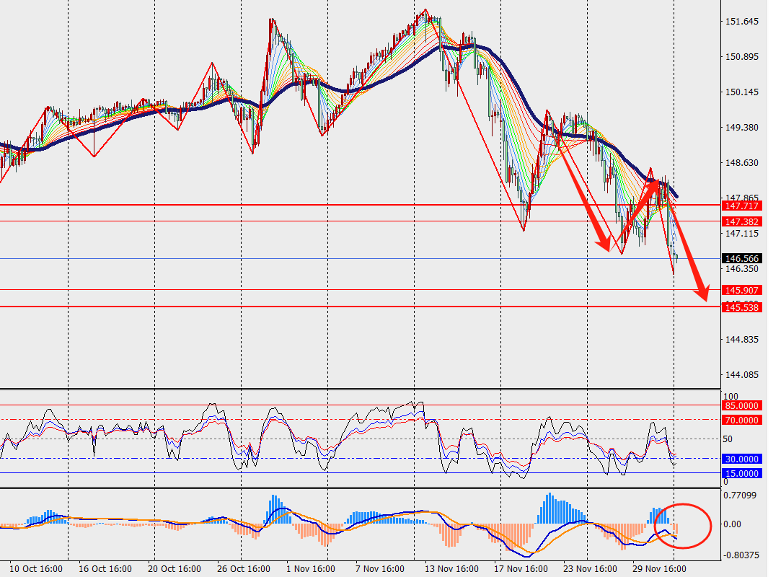
Task: Click the 150.145 price axis value
Action: pos(742,92)
